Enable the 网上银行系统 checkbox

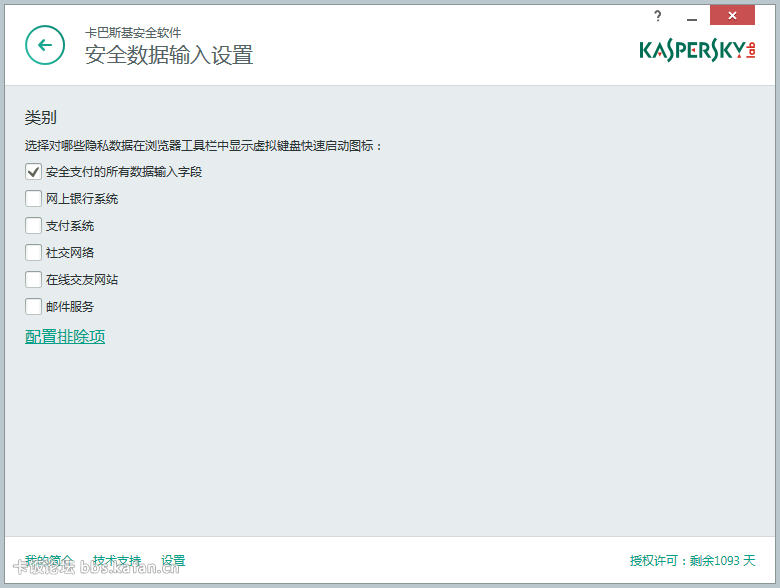[33, 198]
